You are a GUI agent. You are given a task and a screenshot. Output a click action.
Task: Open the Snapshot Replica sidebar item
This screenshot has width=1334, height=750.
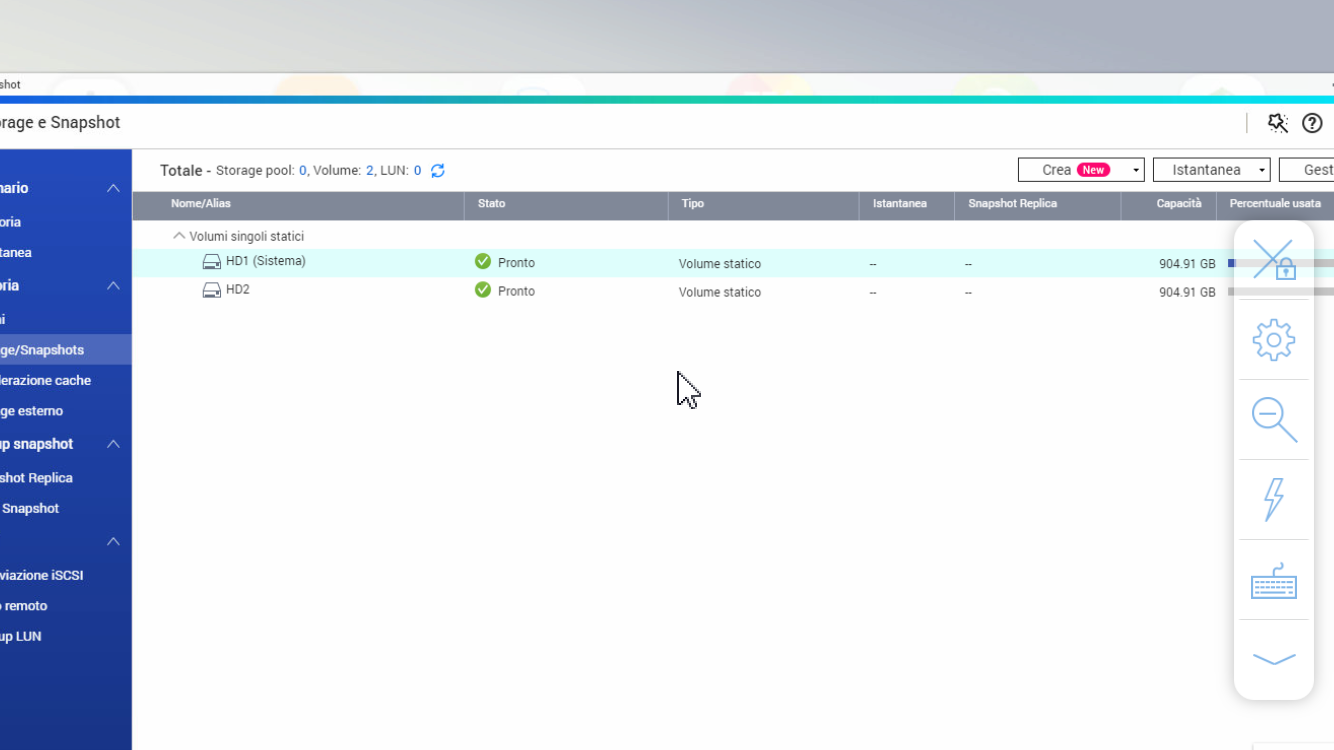37,478
